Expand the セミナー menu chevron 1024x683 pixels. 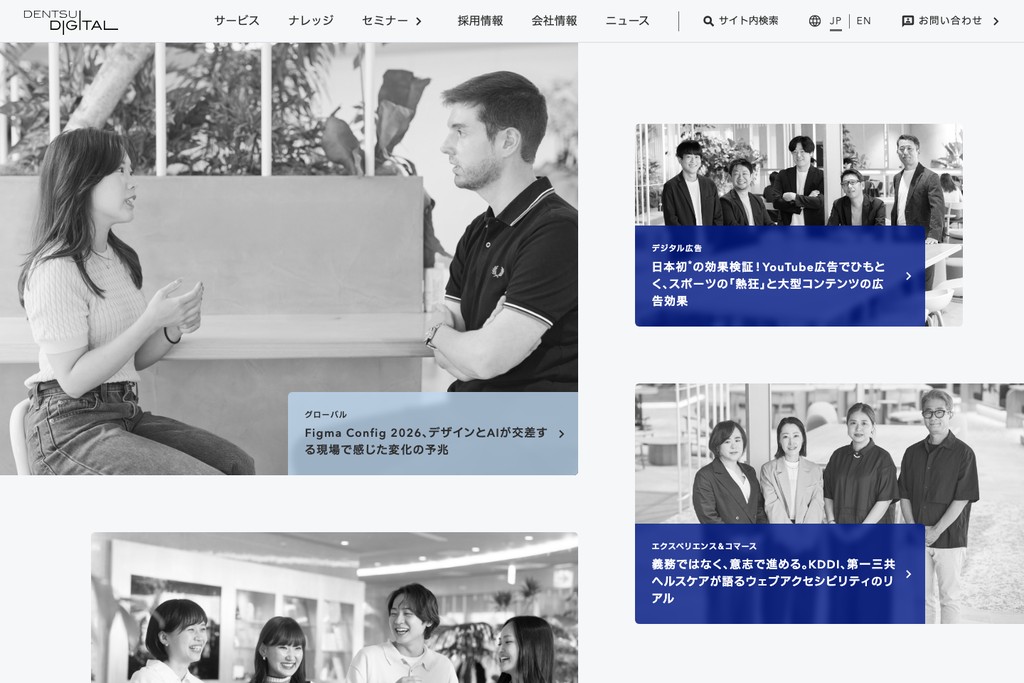(419, 22)
